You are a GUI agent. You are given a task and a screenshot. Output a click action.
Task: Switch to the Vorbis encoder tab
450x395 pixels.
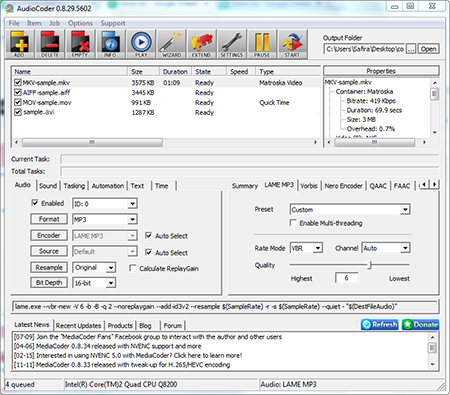tap(309, 186)
